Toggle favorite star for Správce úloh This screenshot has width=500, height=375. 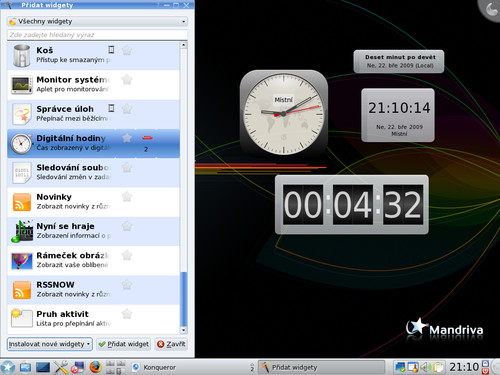click(127, 109)
